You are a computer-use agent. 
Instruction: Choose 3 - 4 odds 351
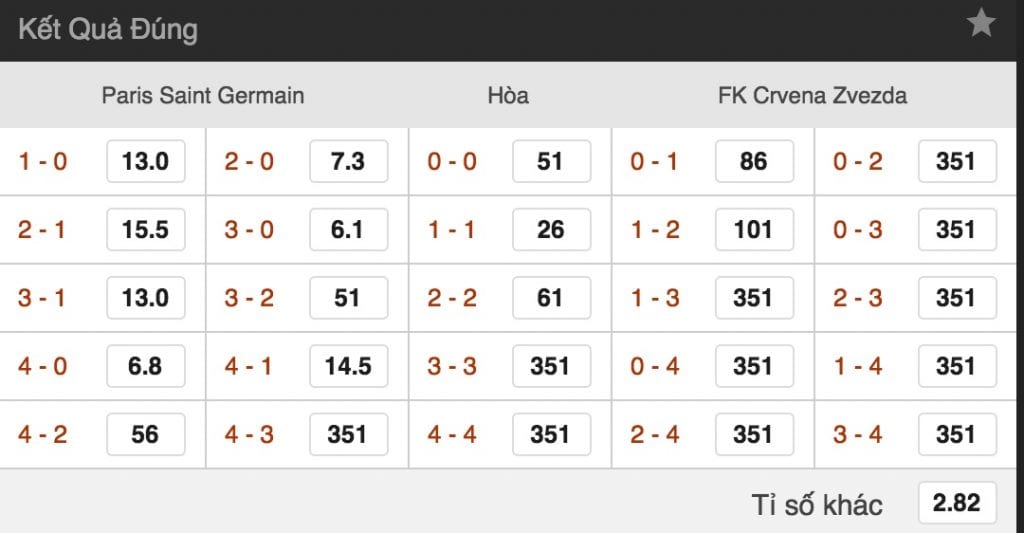point(956,434)
